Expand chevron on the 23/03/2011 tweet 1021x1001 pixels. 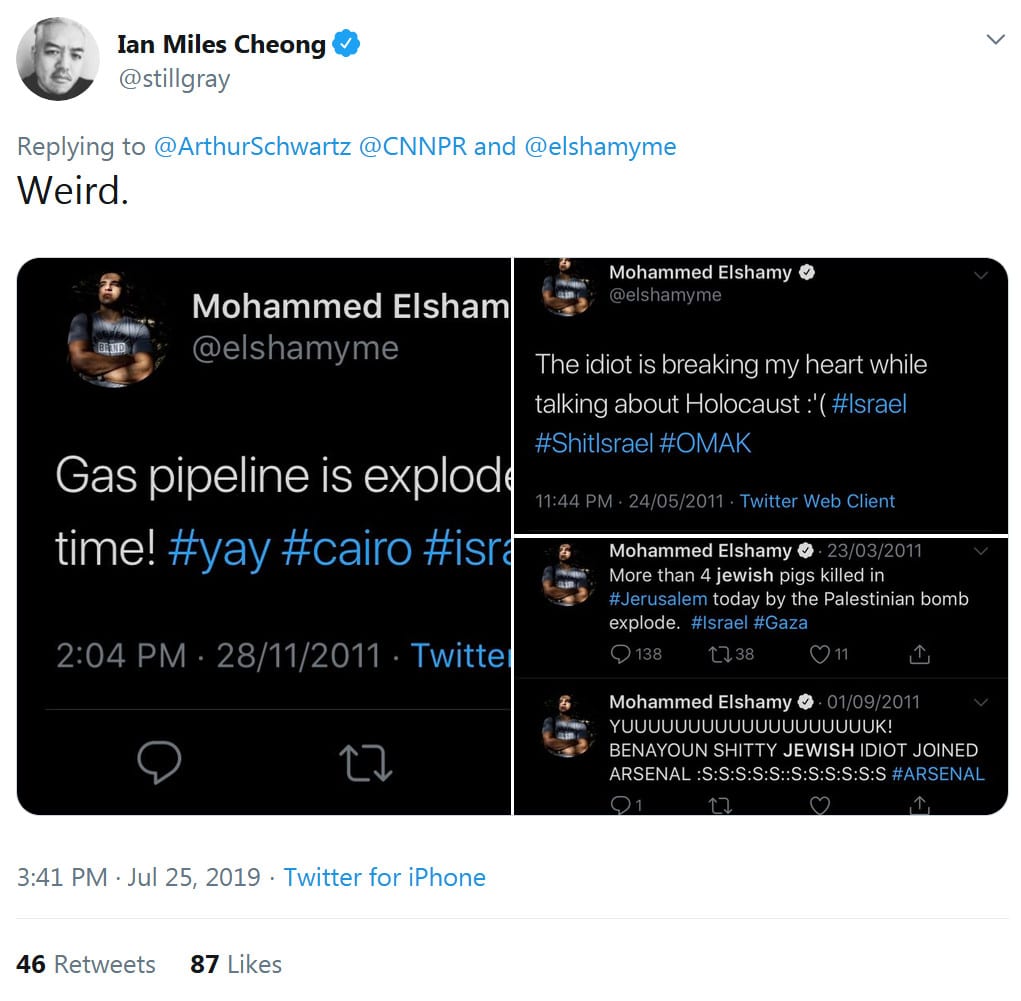coord(981,551)
